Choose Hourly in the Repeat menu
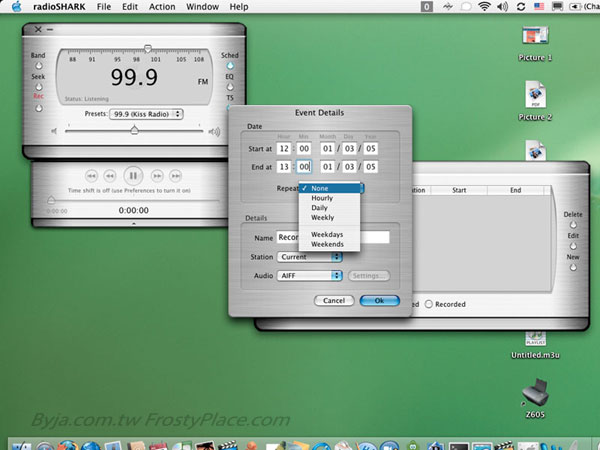This screenshot has height=450, width=600. pyautogui.click(x=329, y=198)
